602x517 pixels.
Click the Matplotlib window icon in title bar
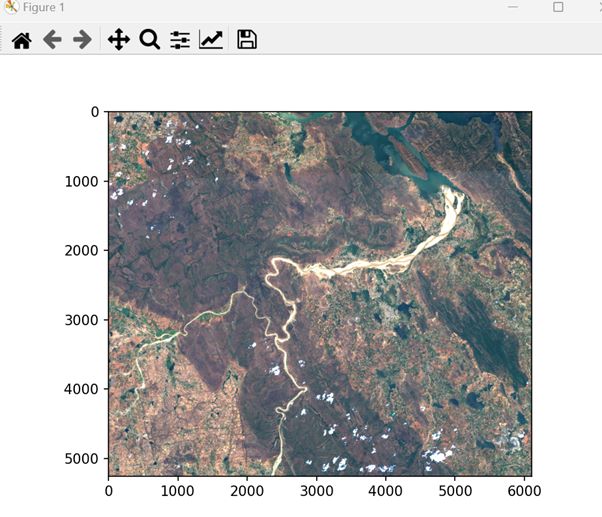pos(11,7)
